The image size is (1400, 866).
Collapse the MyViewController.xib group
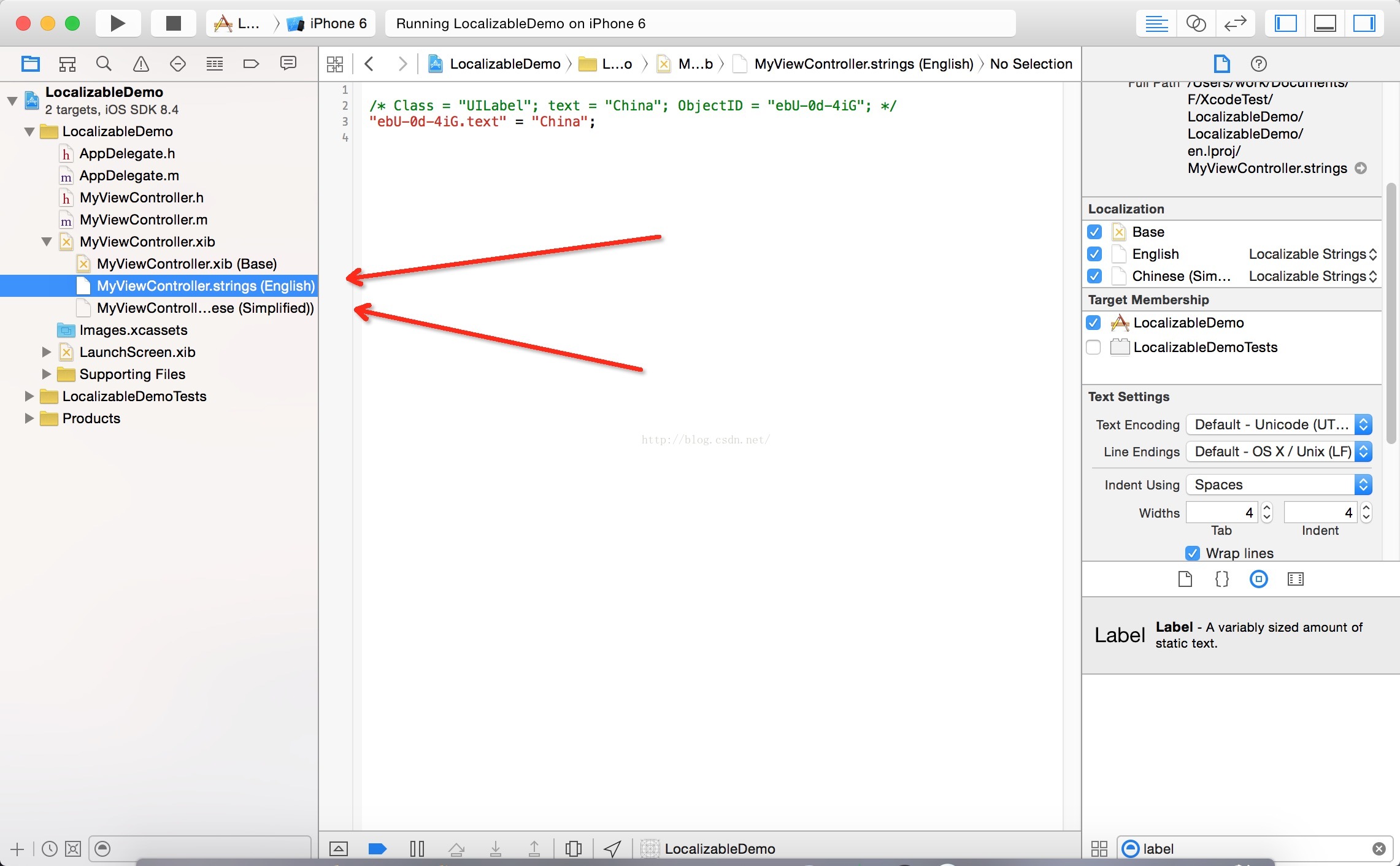tap(47, 242)
